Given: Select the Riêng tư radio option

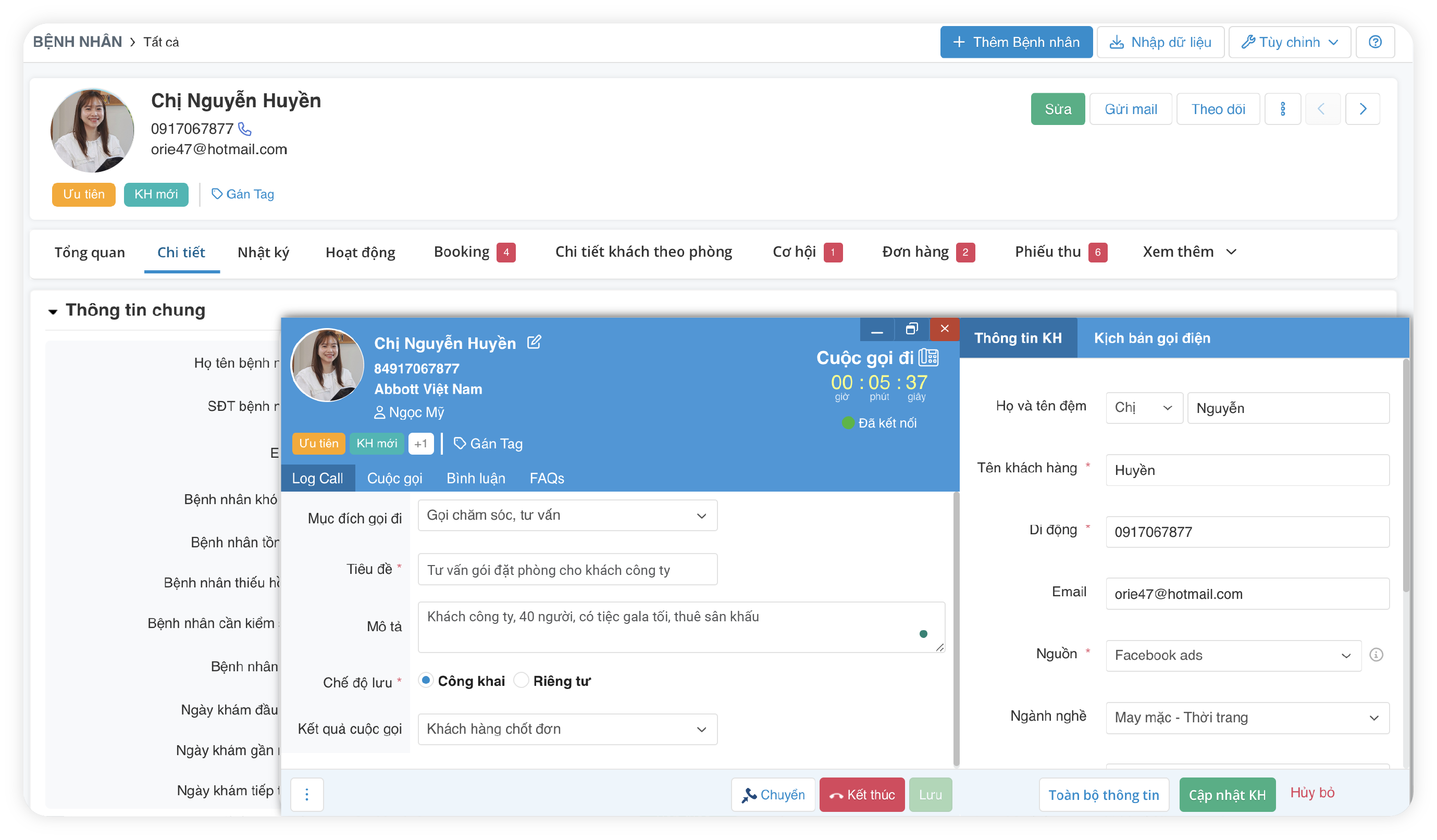Looking at the screenshot, I should (521, 681).
